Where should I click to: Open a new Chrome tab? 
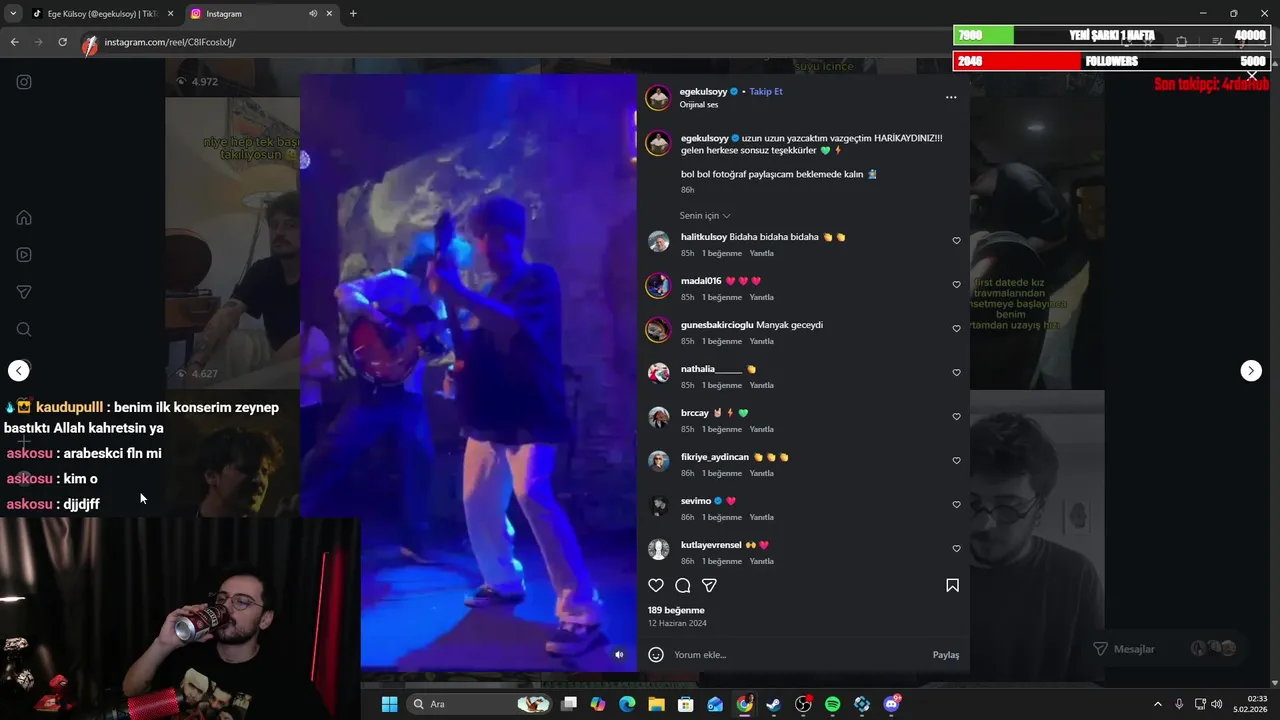click(x=353, y=14)
